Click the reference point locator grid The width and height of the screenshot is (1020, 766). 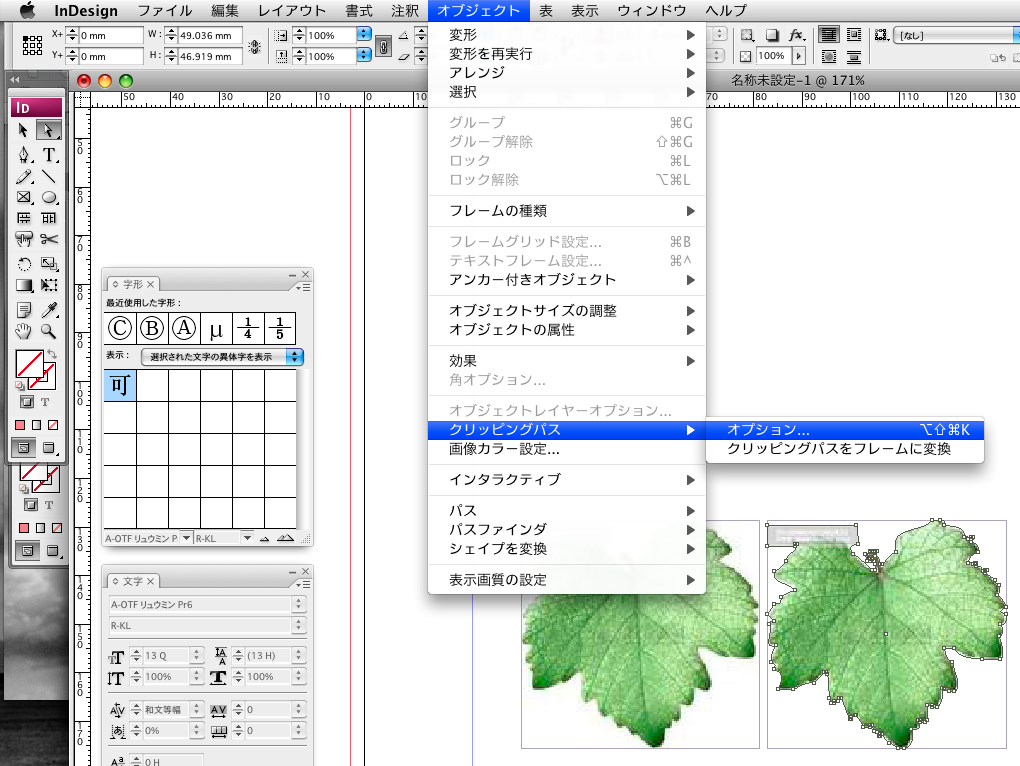click(32, 46)
